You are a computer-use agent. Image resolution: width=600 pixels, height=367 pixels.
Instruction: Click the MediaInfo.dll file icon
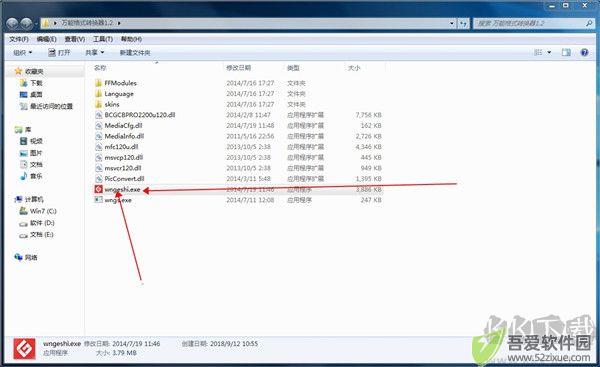pos(99,136)
